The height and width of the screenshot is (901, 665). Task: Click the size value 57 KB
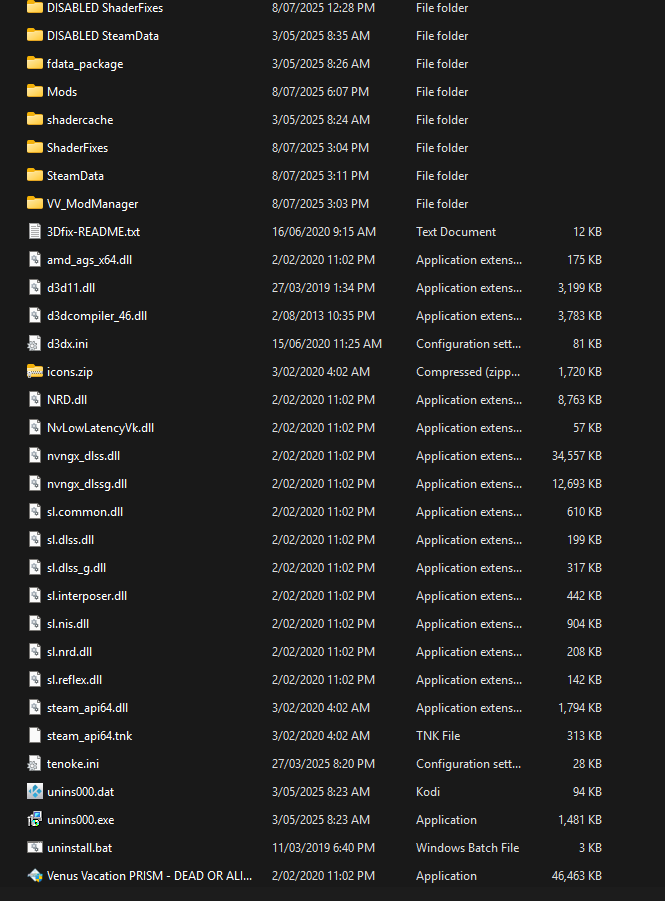587,428
